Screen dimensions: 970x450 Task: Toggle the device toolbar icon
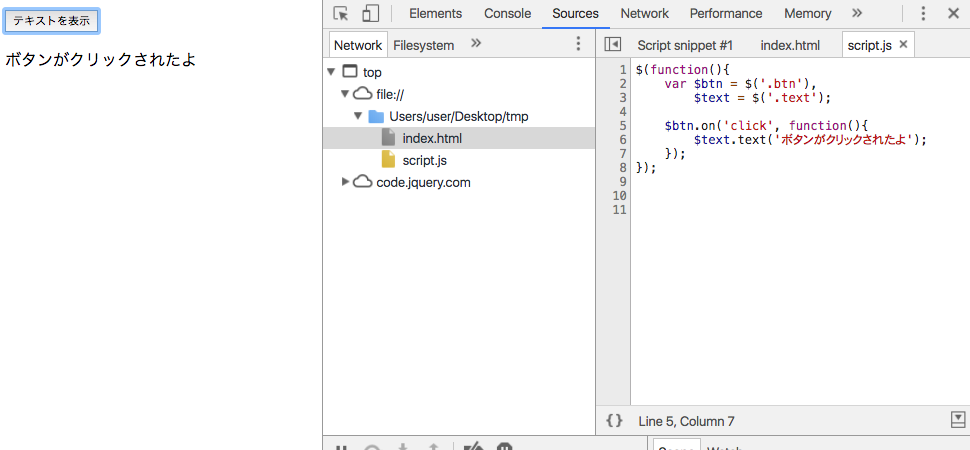(x=371, y=14)
